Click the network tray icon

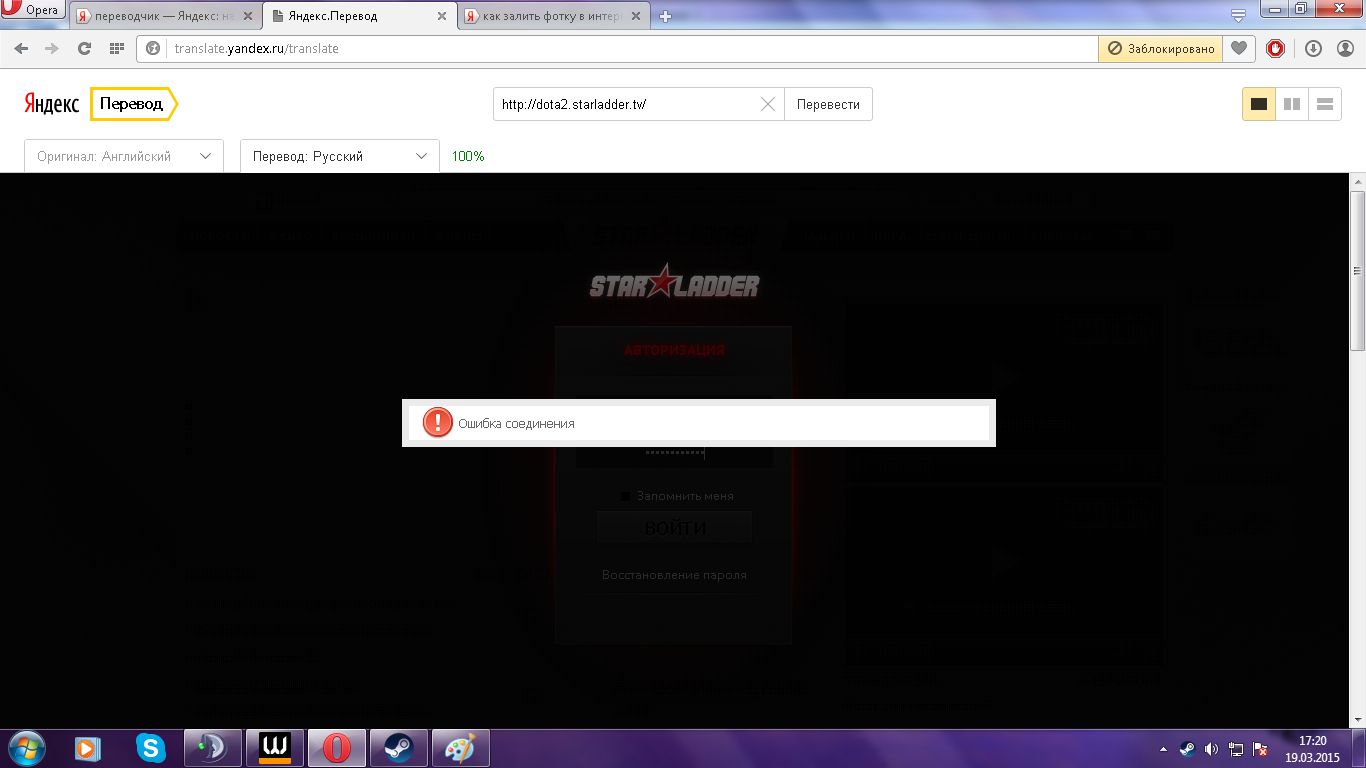click(1236, 749)
